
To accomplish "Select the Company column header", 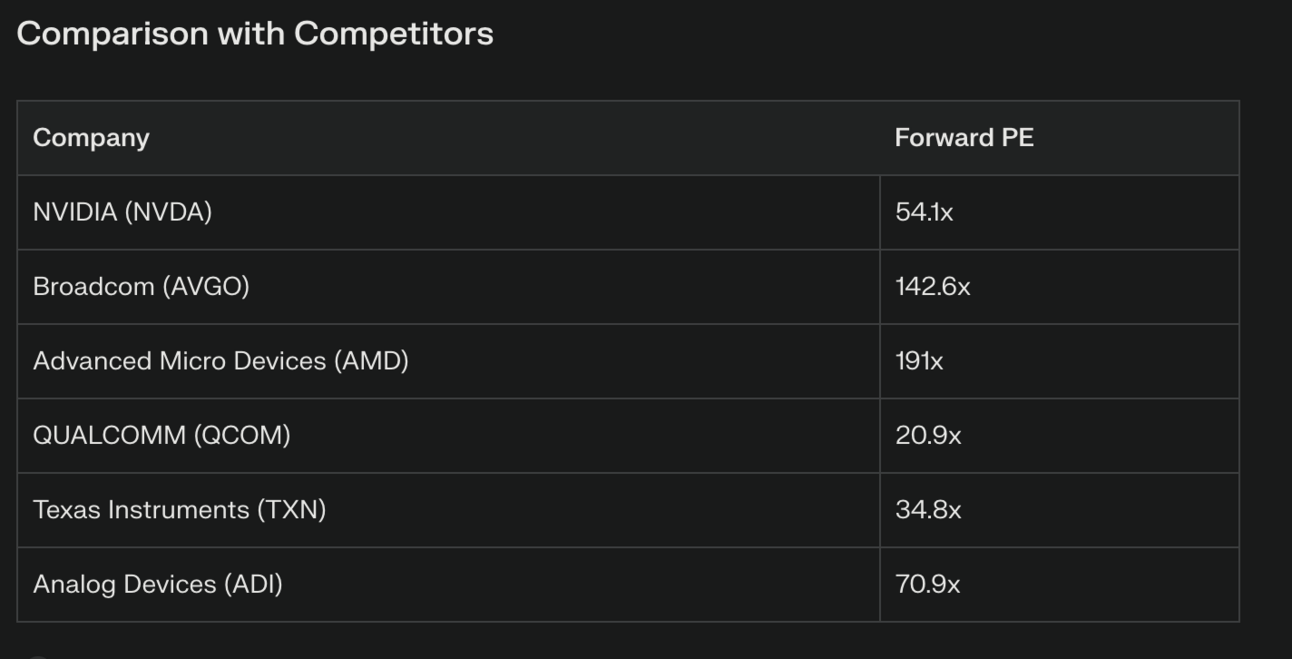I will (x=91, y=138).
